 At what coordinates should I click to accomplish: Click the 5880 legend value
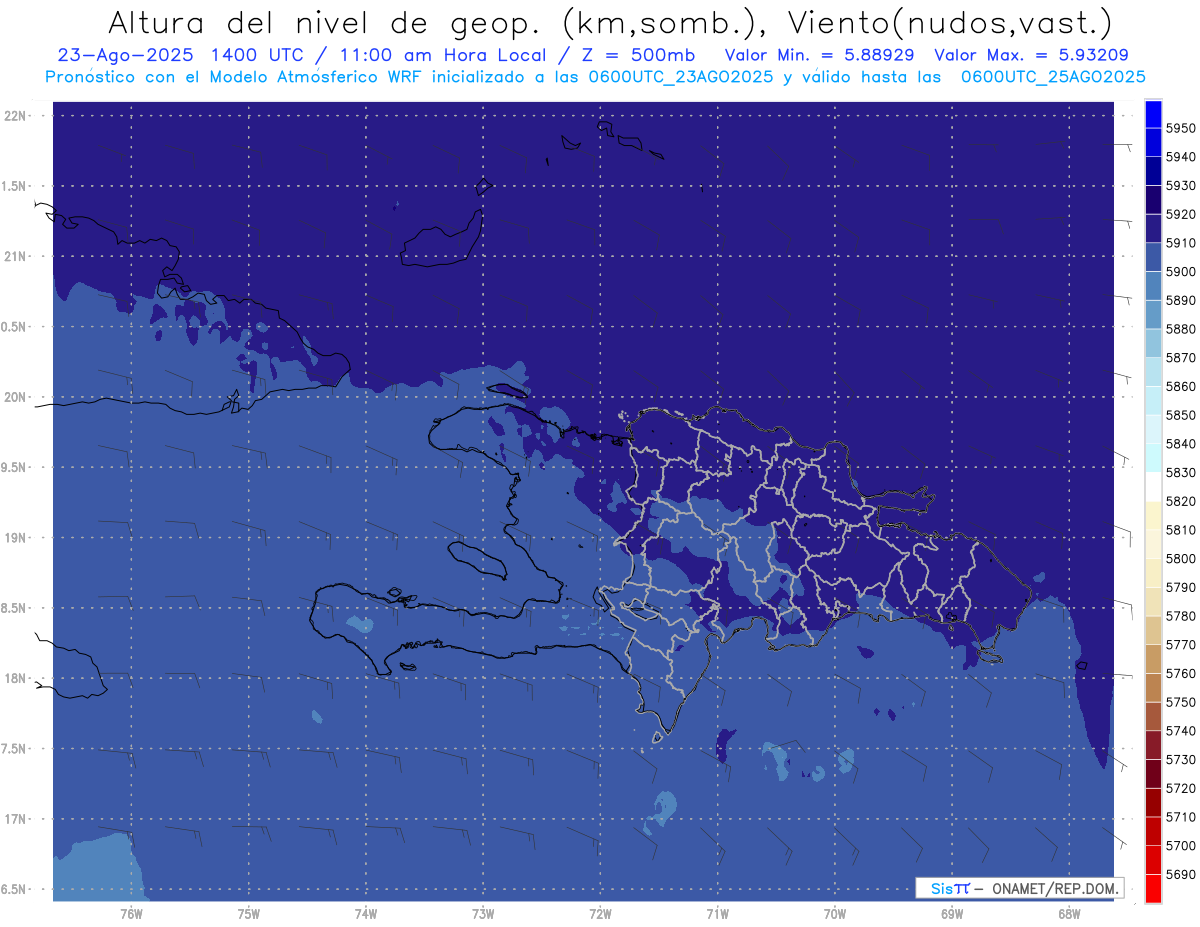tap(1181, 329)
